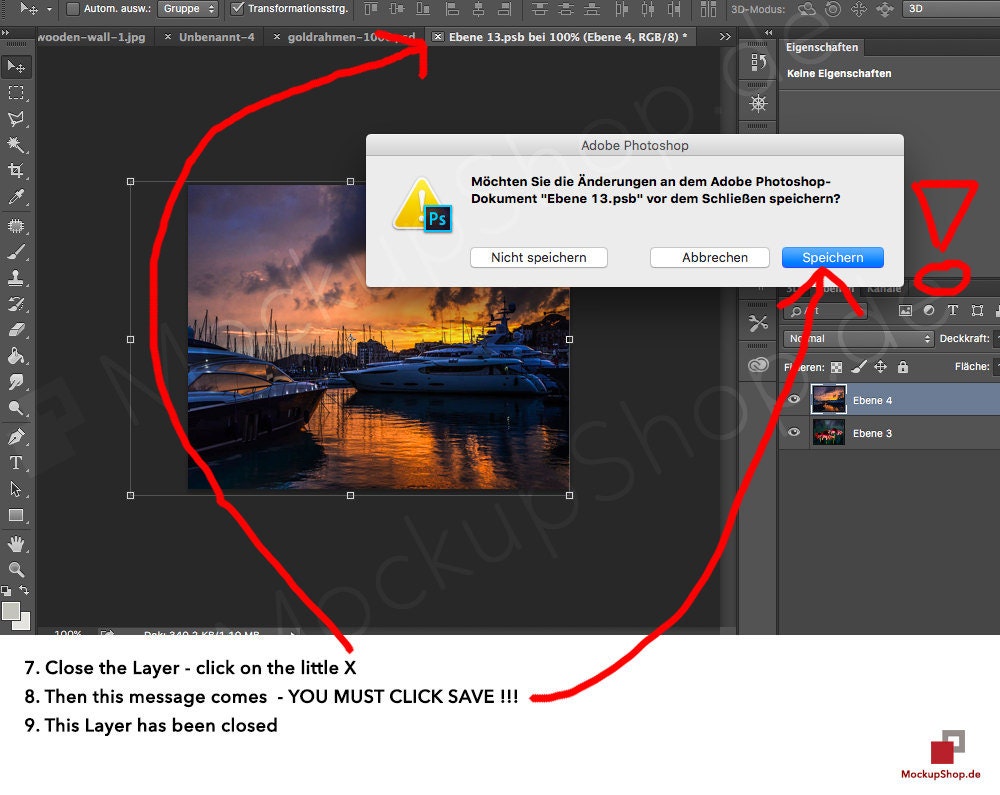Click the Speichern button

[x=832, y=258]
